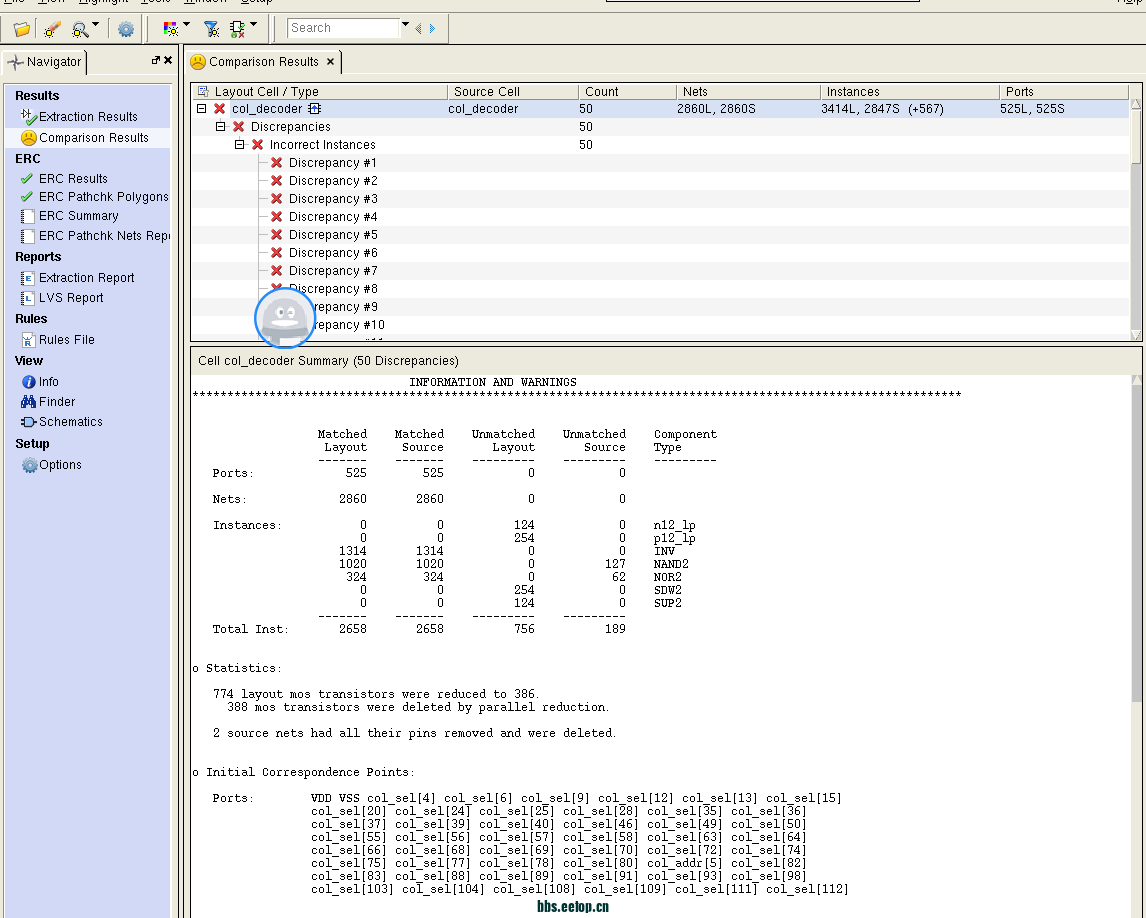Open the Search history dropdown arrow
1146x918 pixels.
405,25
